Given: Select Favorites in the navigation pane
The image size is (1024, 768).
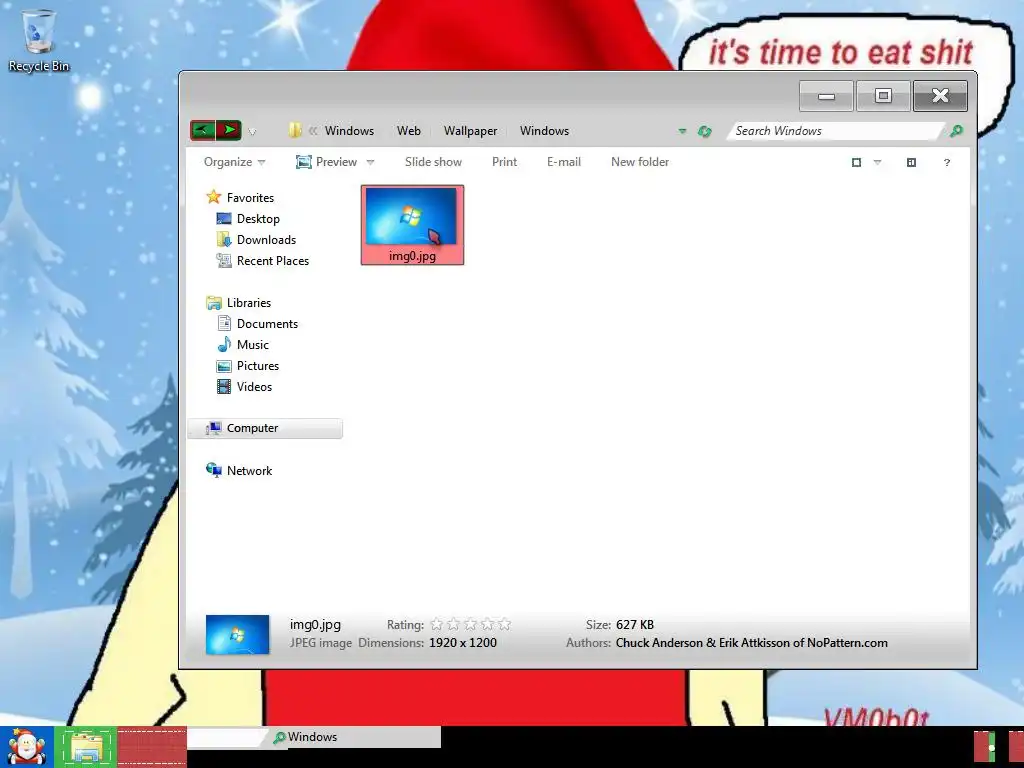Looking at the screenshot, I should click(250, 197).
